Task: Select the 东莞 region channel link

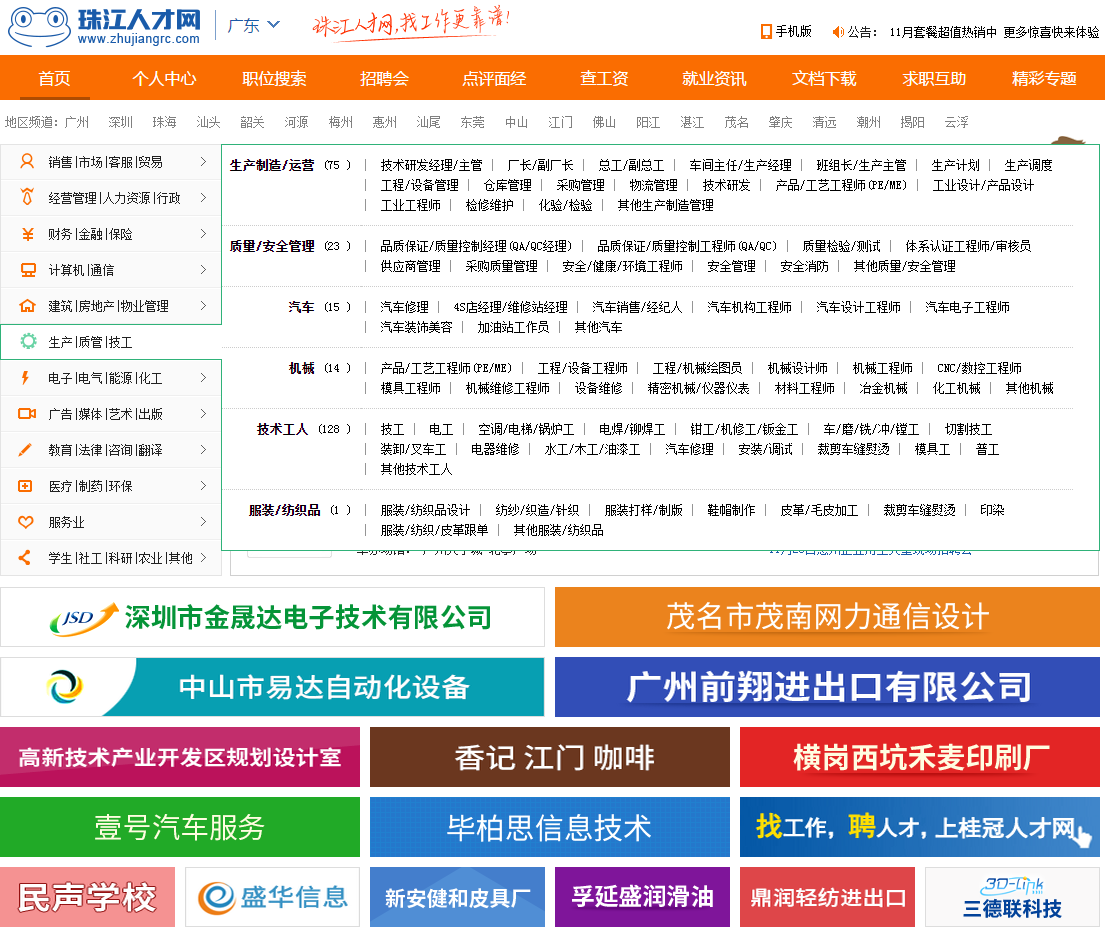Action: 472,123
